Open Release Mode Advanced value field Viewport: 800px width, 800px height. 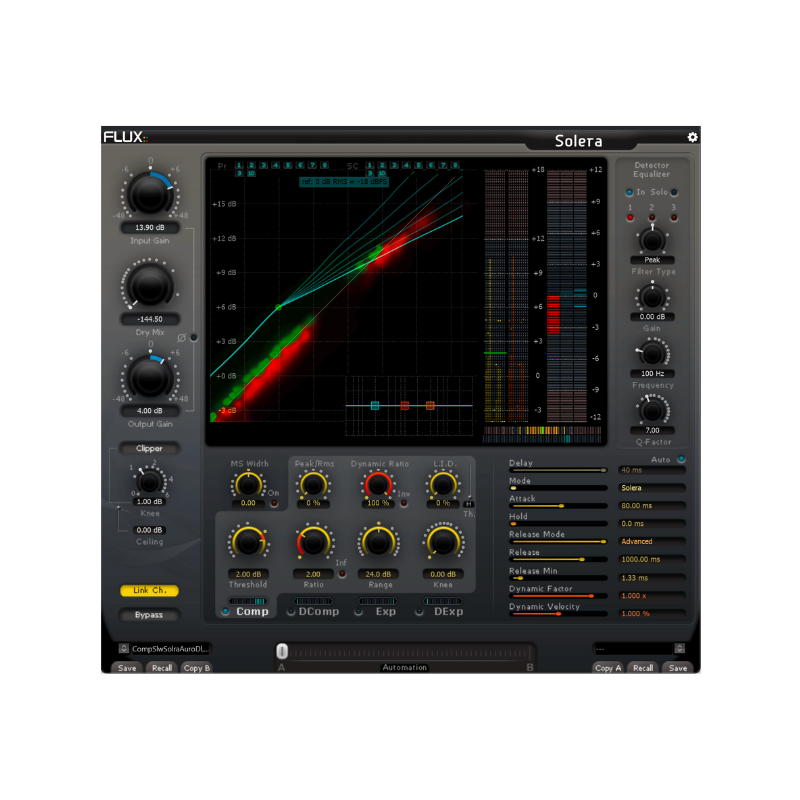tap(652, 541)
